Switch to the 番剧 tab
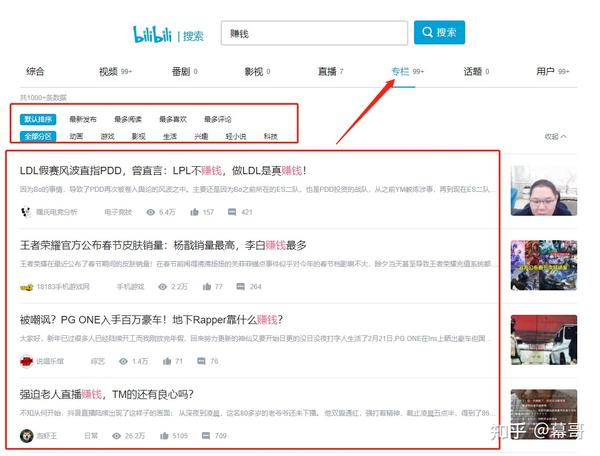Screen dimensions: 600x456 tap(184, 72)
